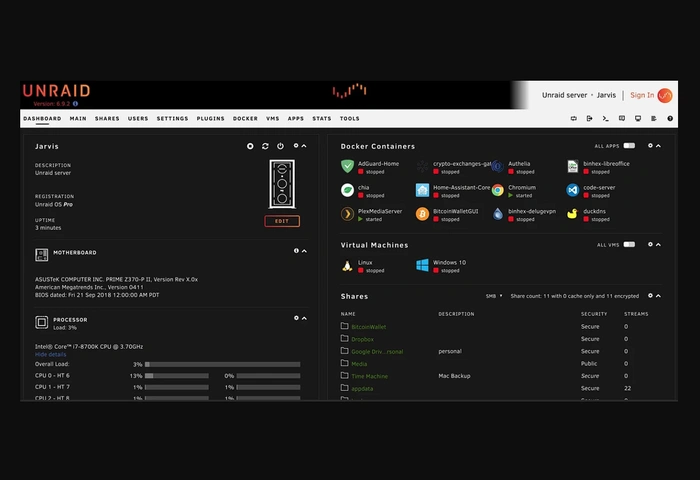Open the Dropbox share link
The width and height of the screenshot is (700, 480).
[x=362, y=339]
